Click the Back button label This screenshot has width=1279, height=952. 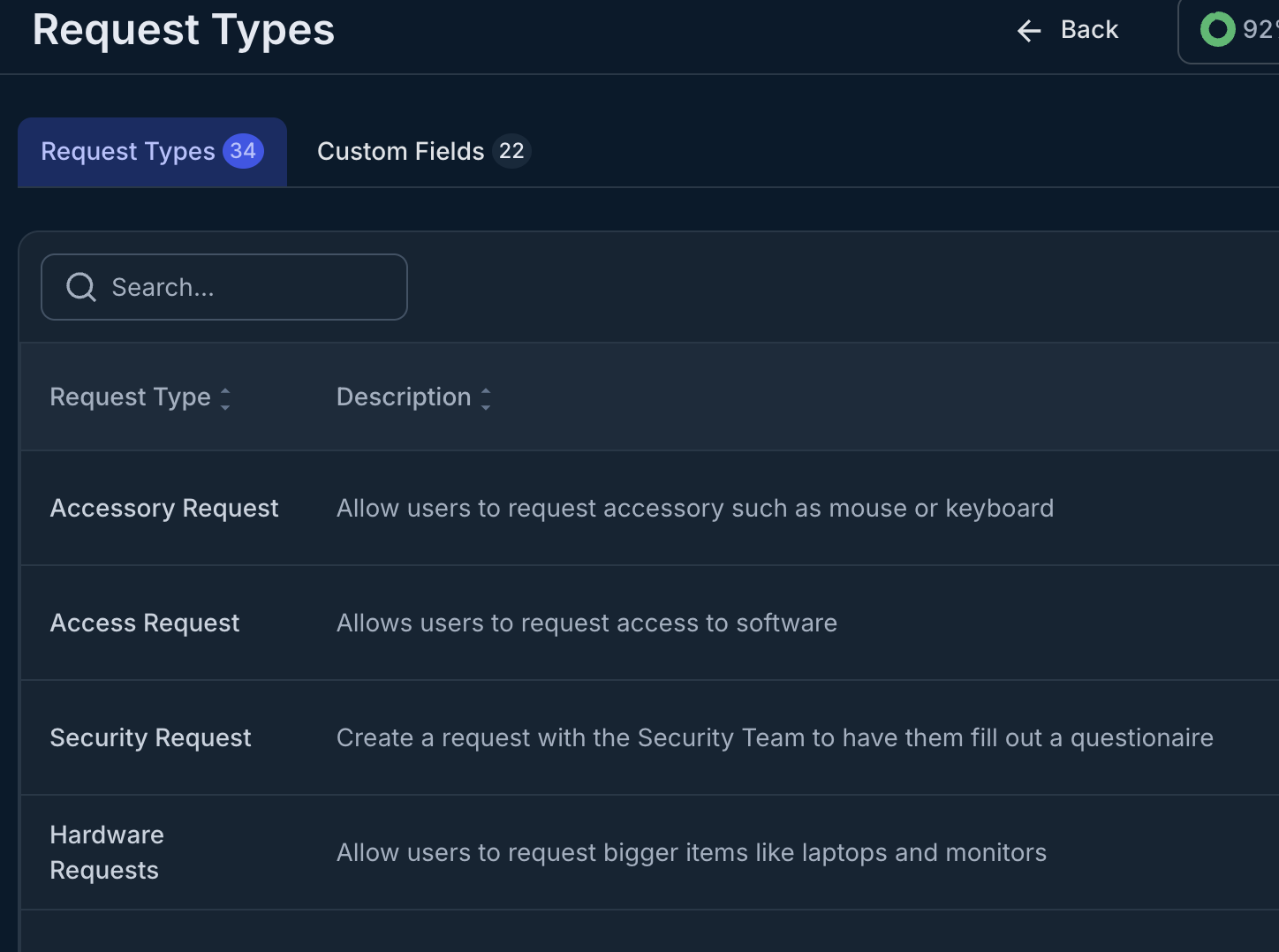[1089, 30]
